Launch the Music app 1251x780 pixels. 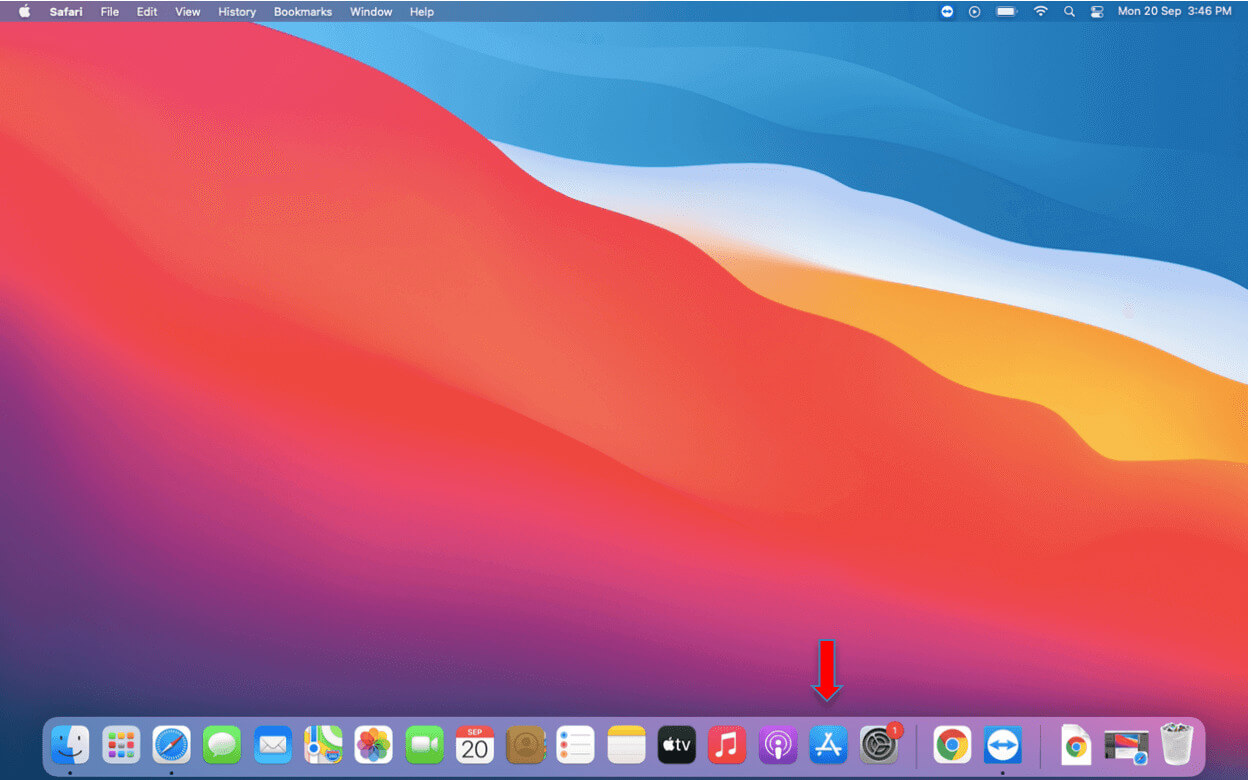[x=727, y=745]
